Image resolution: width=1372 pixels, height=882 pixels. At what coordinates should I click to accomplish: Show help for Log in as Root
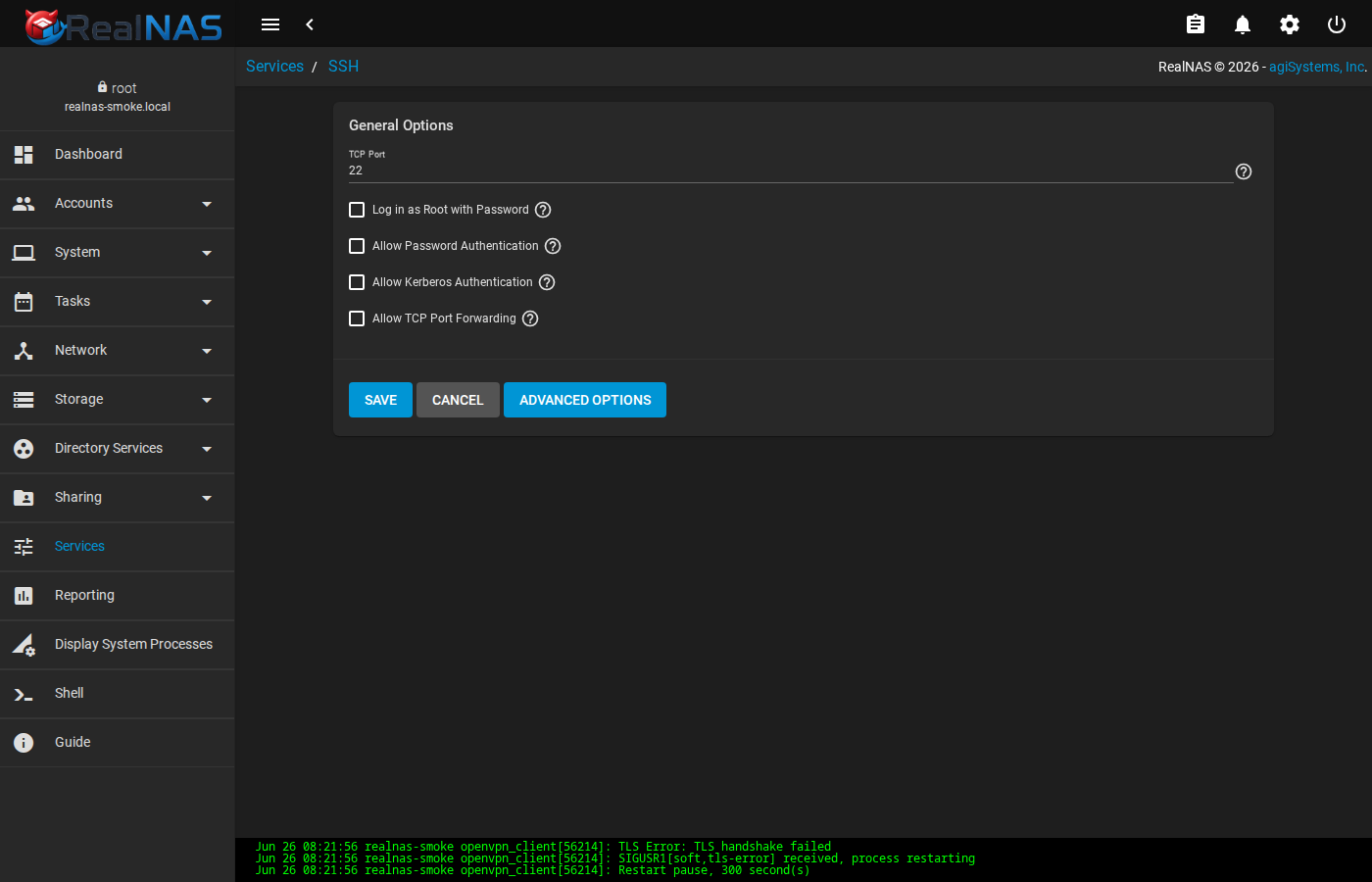[543, 210]
